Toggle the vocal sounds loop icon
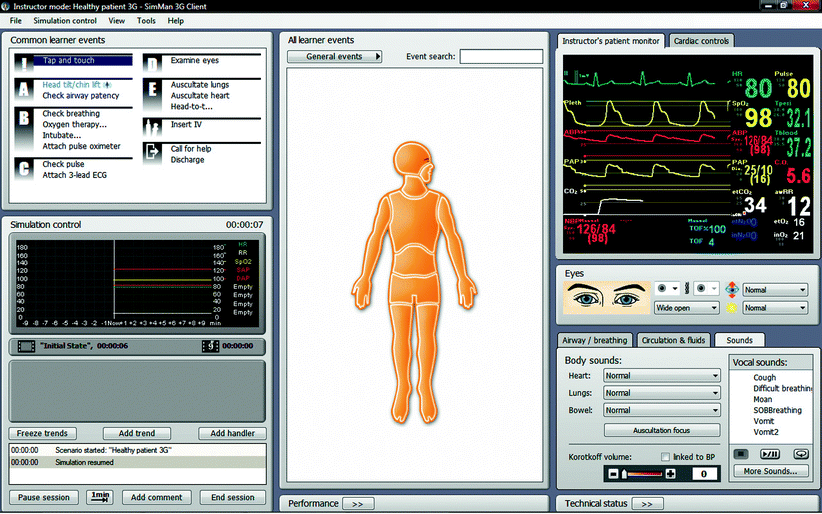This screenshot has width=822, height=514. [x=800, y=453]
